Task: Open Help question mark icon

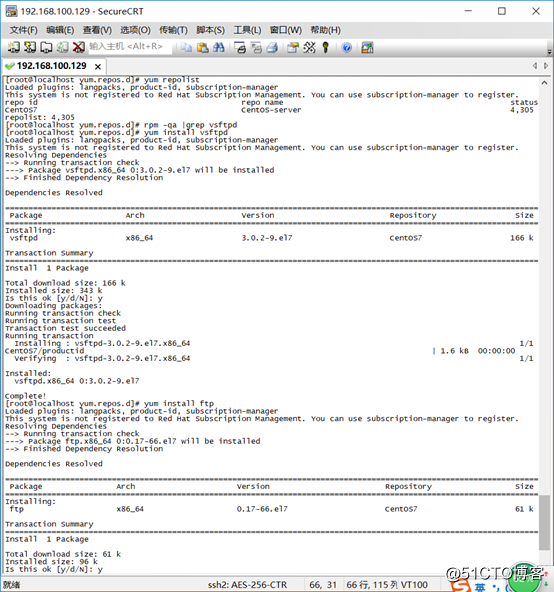Action: (346, 47)
